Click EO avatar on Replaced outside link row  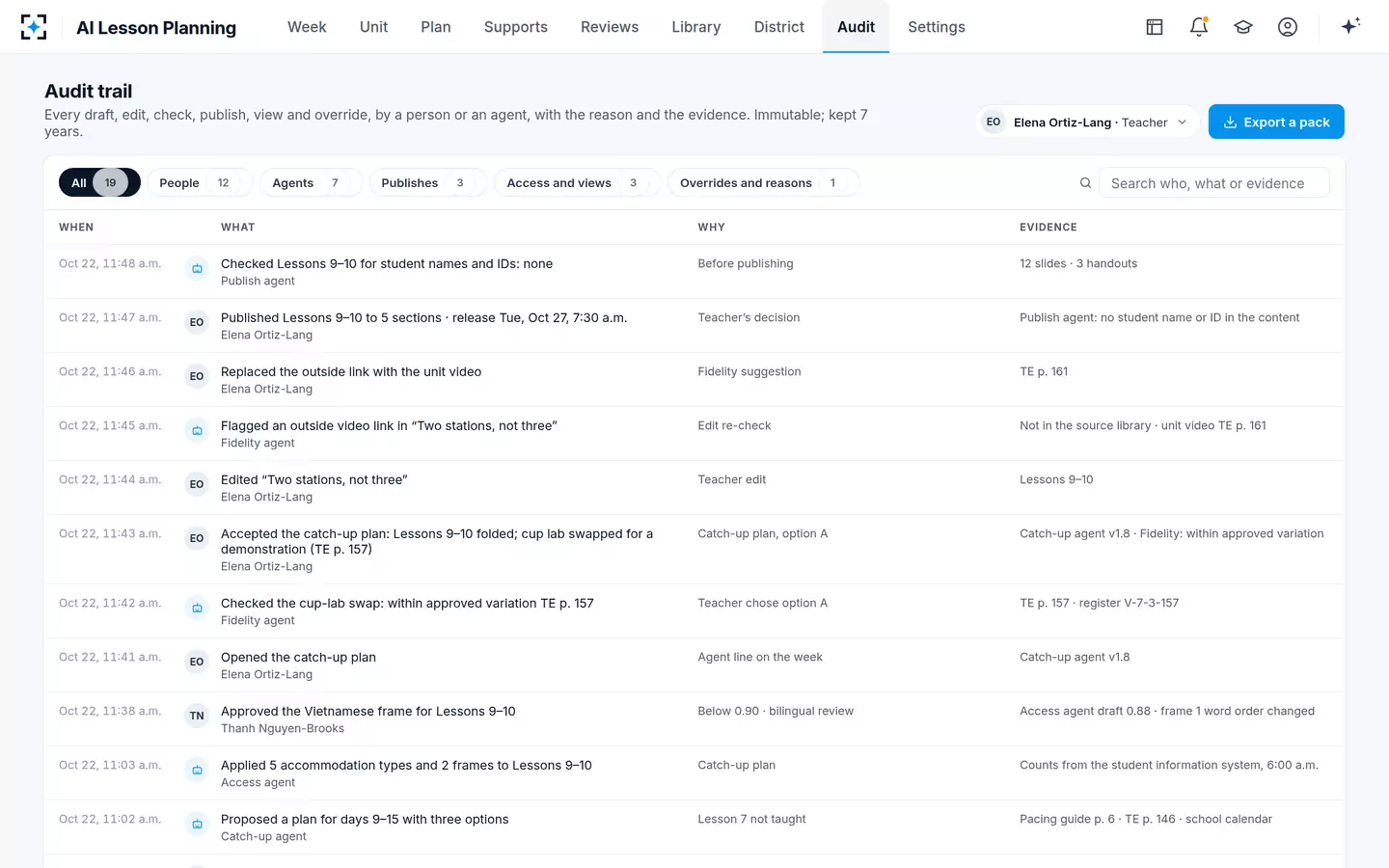(197, 377)
